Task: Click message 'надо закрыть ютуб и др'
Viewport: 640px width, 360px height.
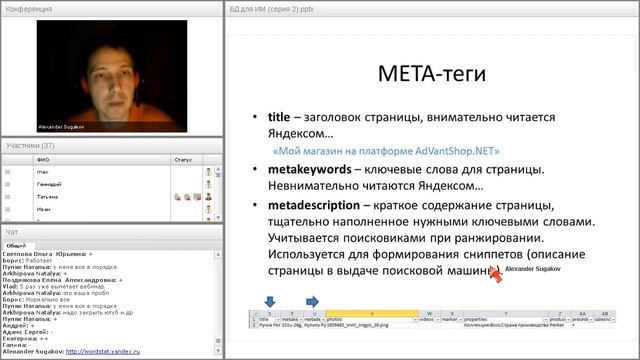Action: tap(98, 313)
